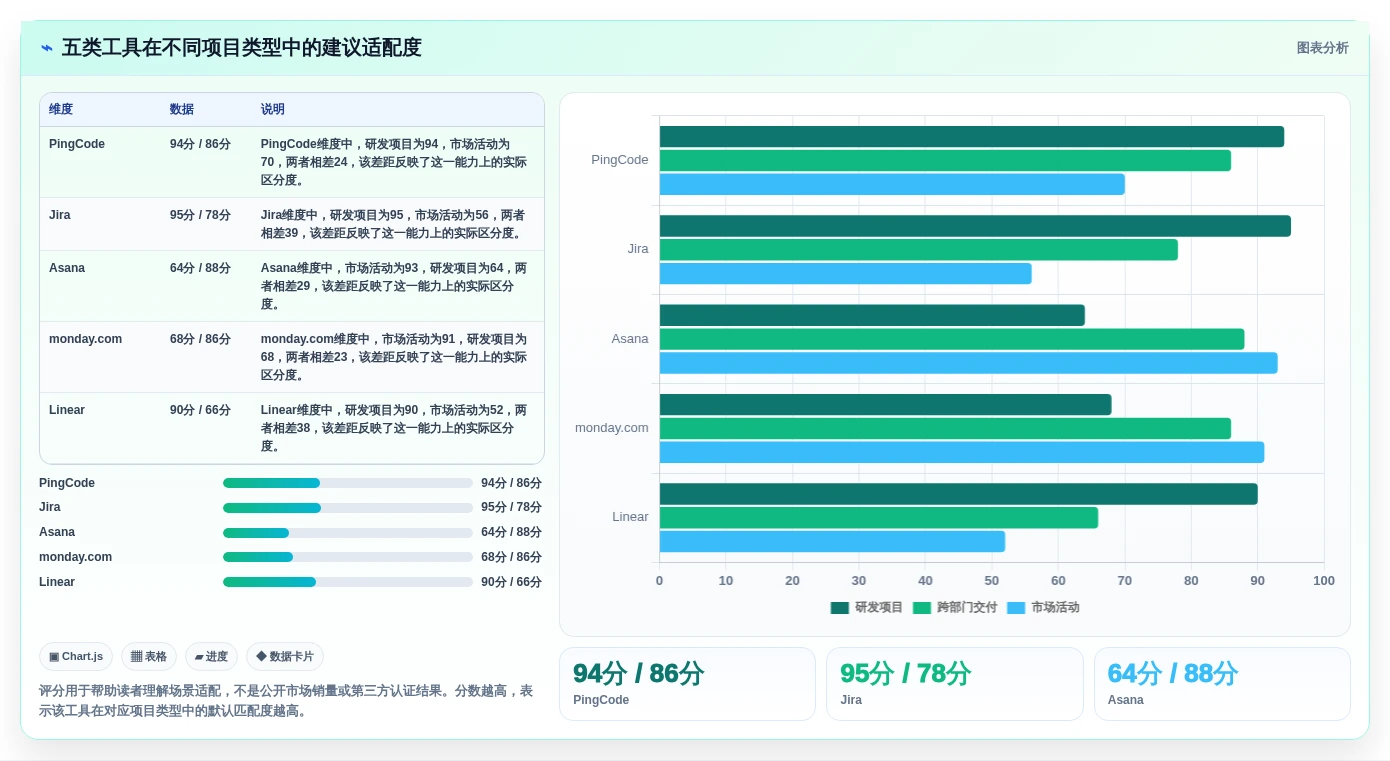The height and width of the screenshot is (761, 1390).
Task: Click the 五类工具 chart title heading
Action: click(242, 48)
